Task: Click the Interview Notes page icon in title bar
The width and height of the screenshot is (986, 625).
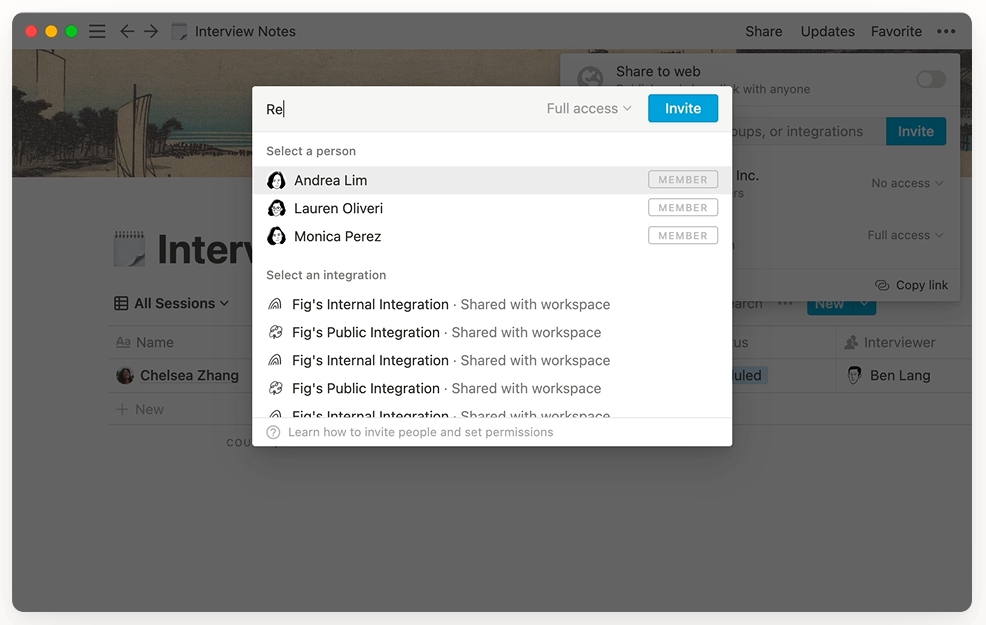Action: (x=179, y=31)
